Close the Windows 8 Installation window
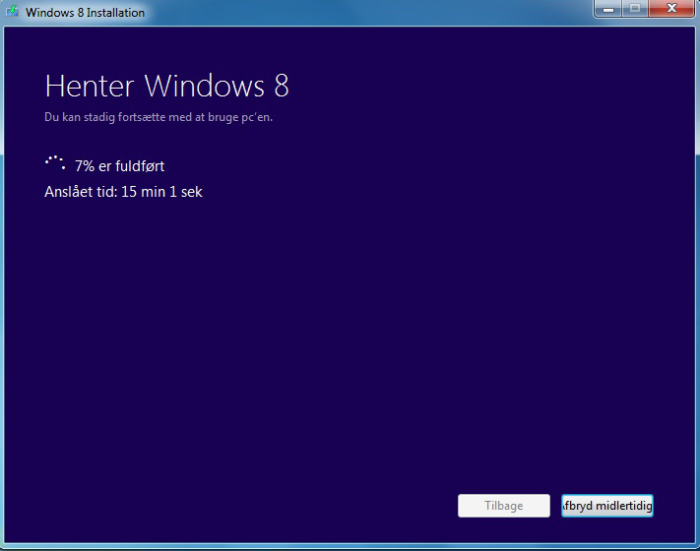 tap(671, 9)
